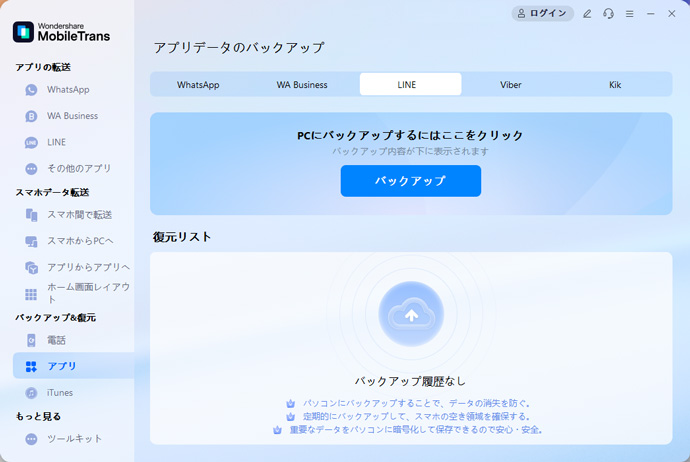The image size is (690, 462).
Task: Click WA Business icon in sidebar
Action: pos(31,116)
